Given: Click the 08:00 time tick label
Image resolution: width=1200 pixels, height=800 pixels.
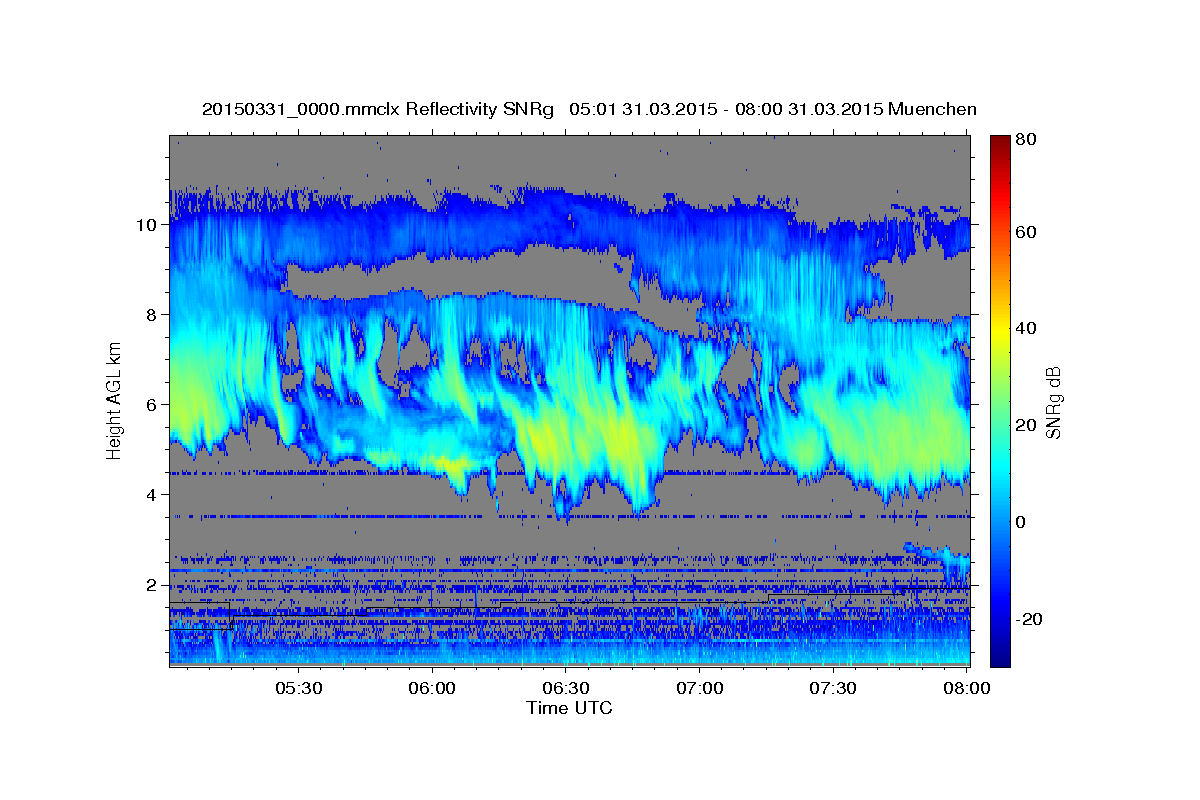Looking at the screenshot, I should tap(967, 689).
